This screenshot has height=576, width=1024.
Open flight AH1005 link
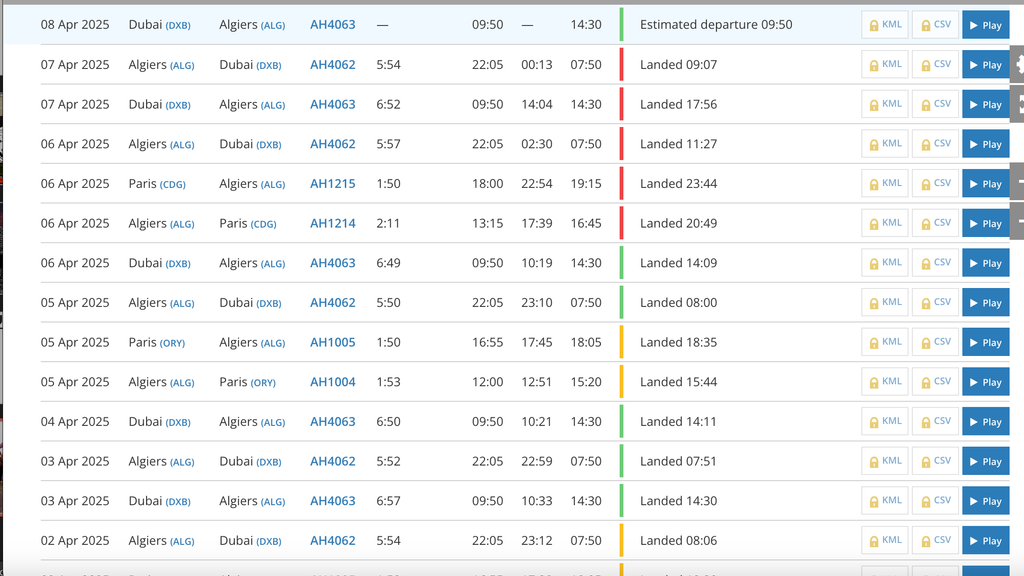click(x=332, y=342)
